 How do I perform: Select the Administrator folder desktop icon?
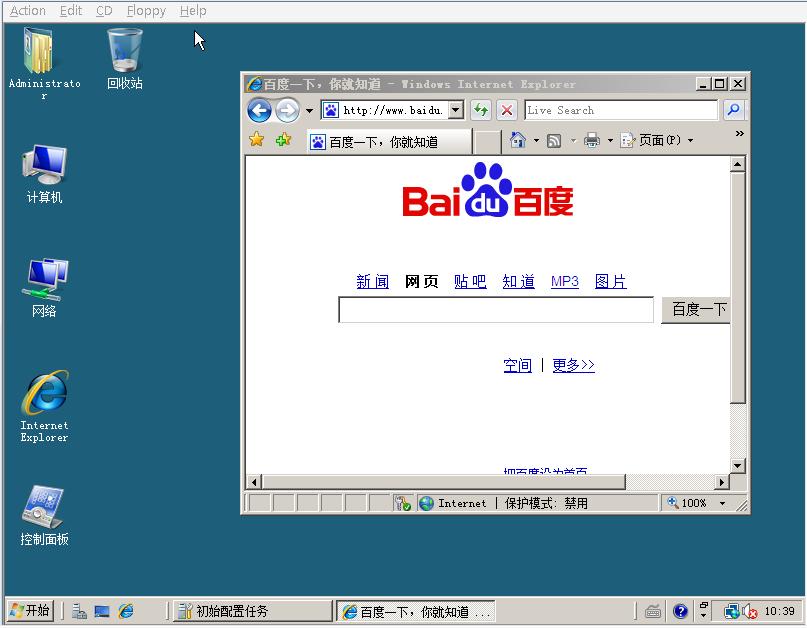(44, 64)
